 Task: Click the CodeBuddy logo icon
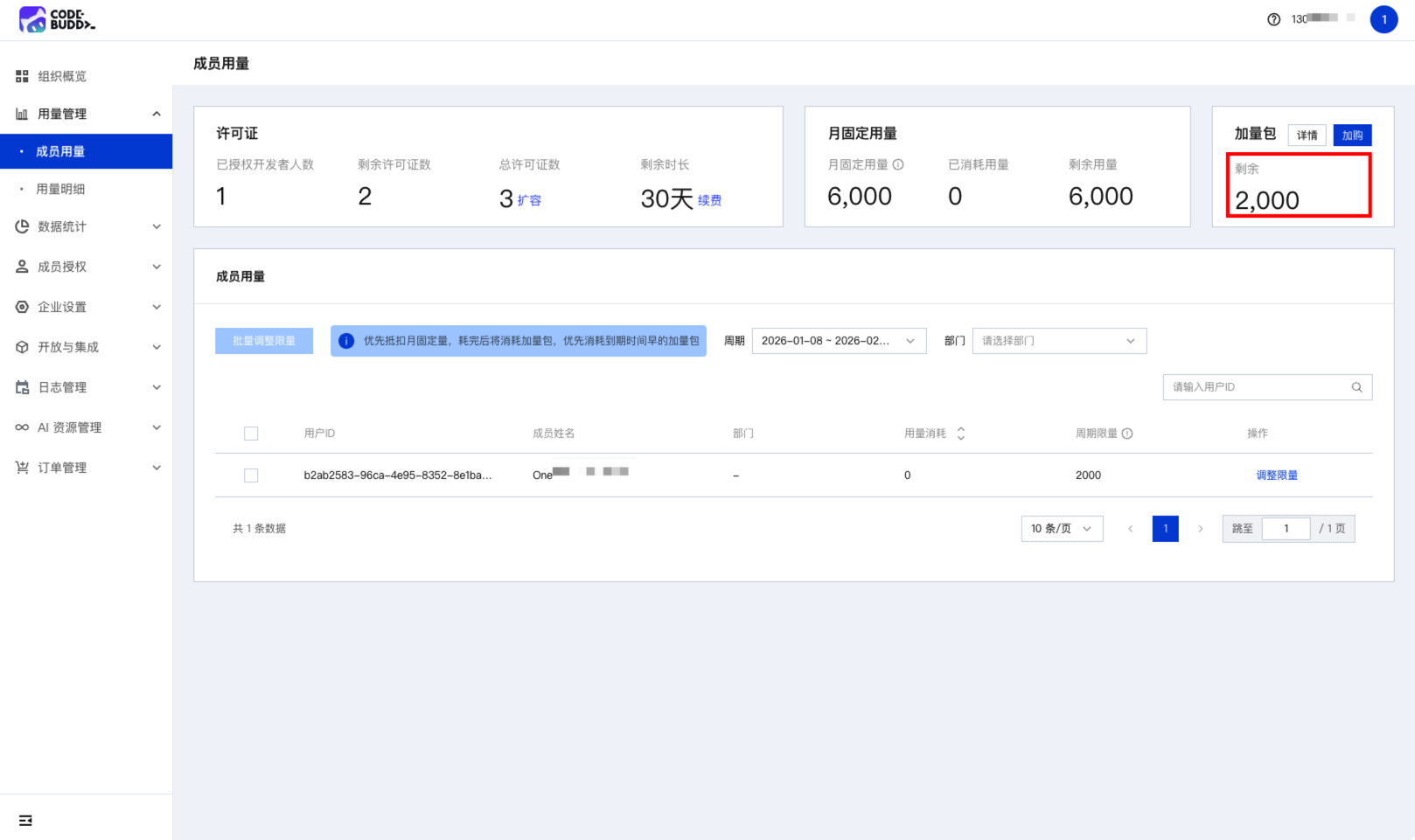pyautogui.click(x=33, y=19)
